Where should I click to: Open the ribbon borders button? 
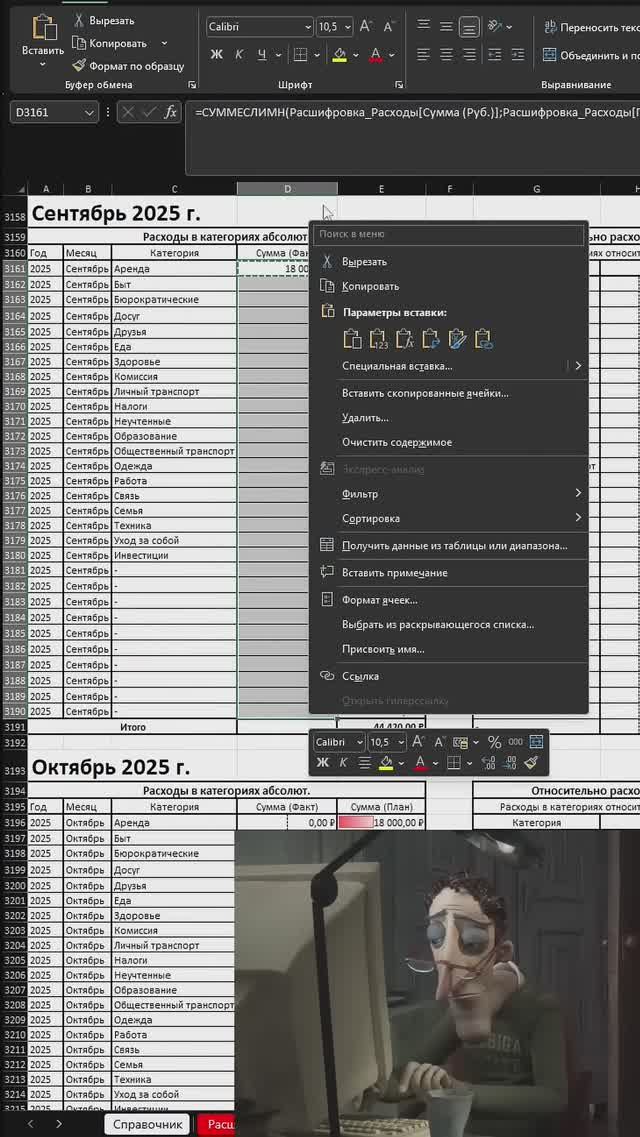[299, 54]
